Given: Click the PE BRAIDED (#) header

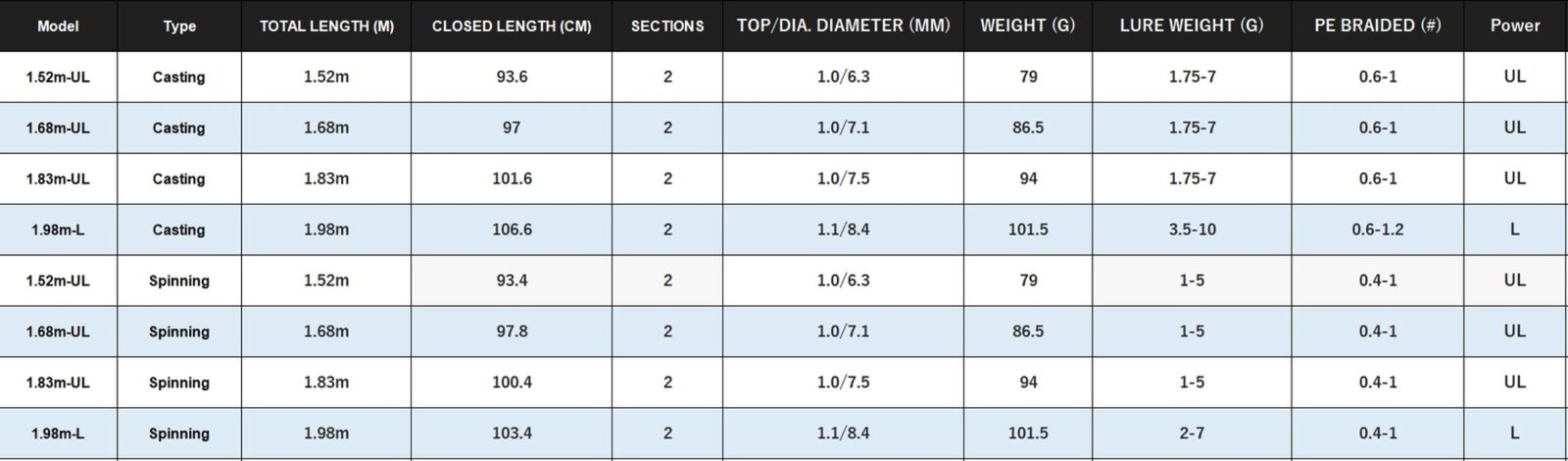Looking at the screenshot, I should 1377,26.
